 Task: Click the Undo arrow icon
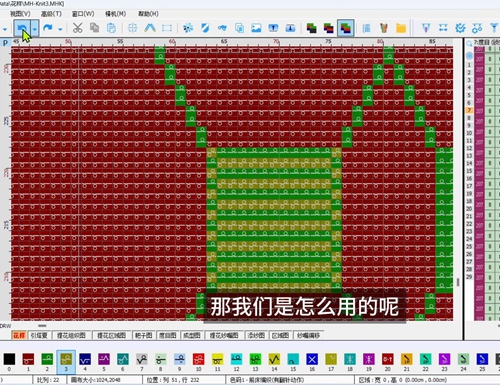22,28
